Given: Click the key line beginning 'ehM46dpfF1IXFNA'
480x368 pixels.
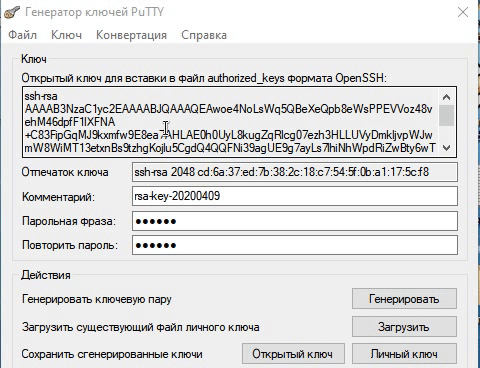Looking at the screenshot, I should [70, 122].
